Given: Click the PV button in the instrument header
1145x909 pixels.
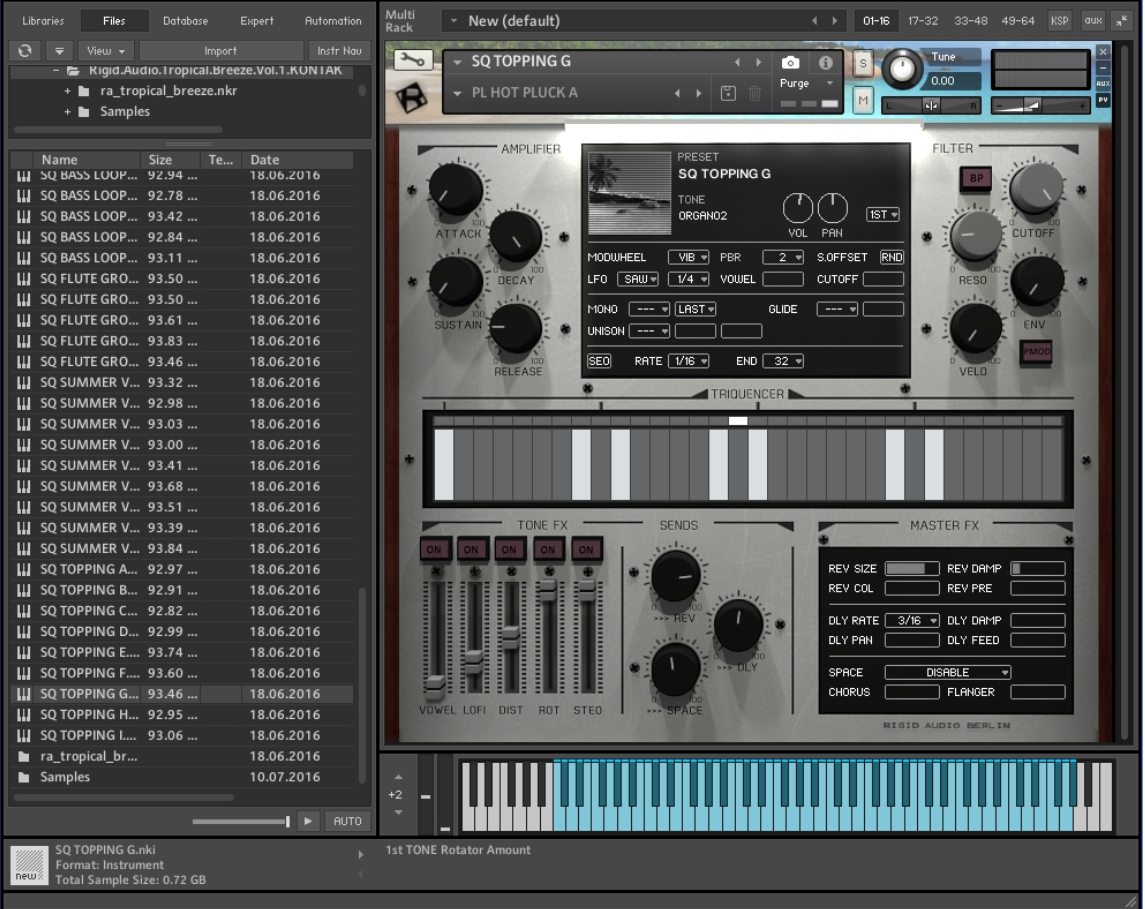Looking at the screenshot, I should pyautogui.click(x=1103, y=99).
